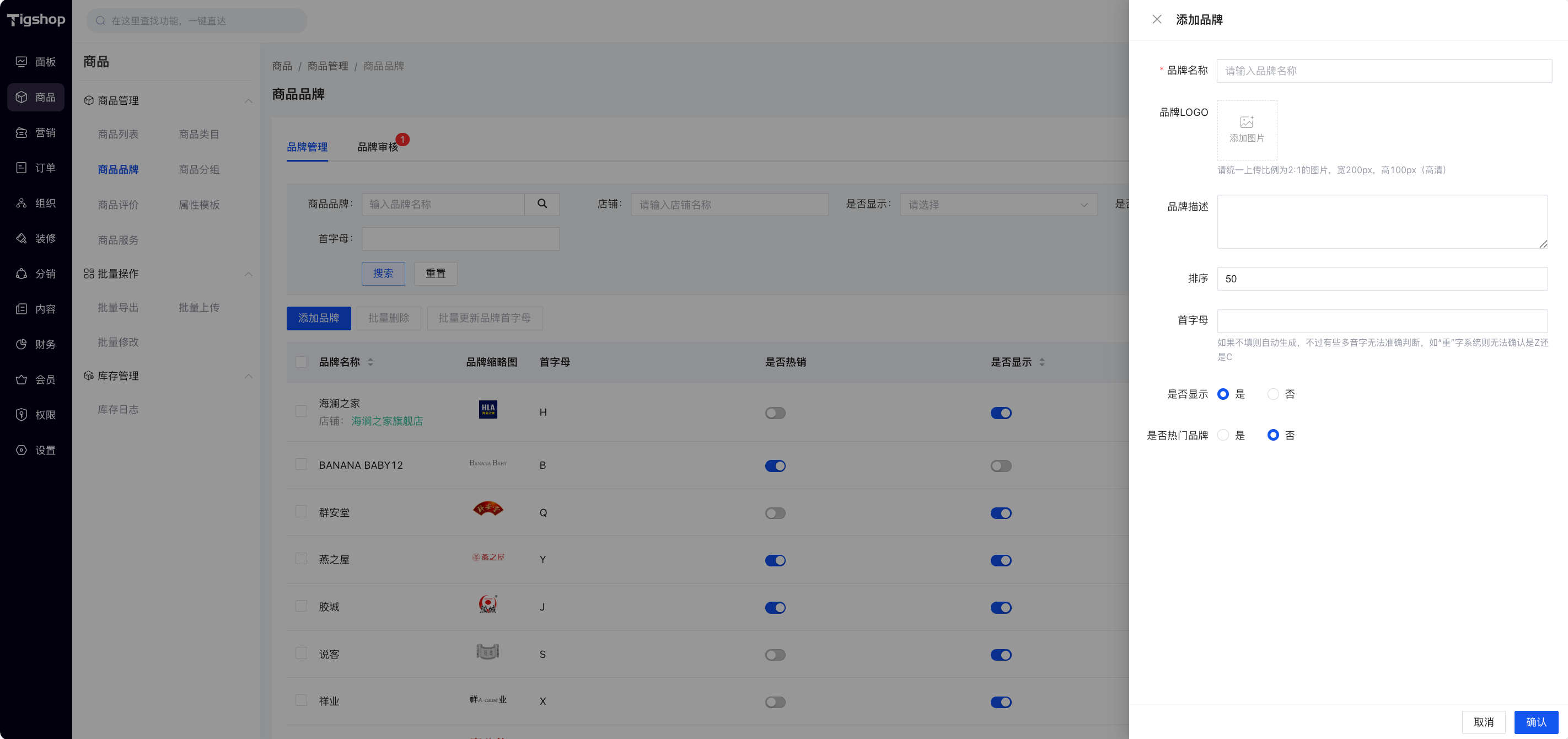The height and width of the screenshot is (739, 1568).
Task: Click the Tigshop logo
Action: click(x=36, y=19)
